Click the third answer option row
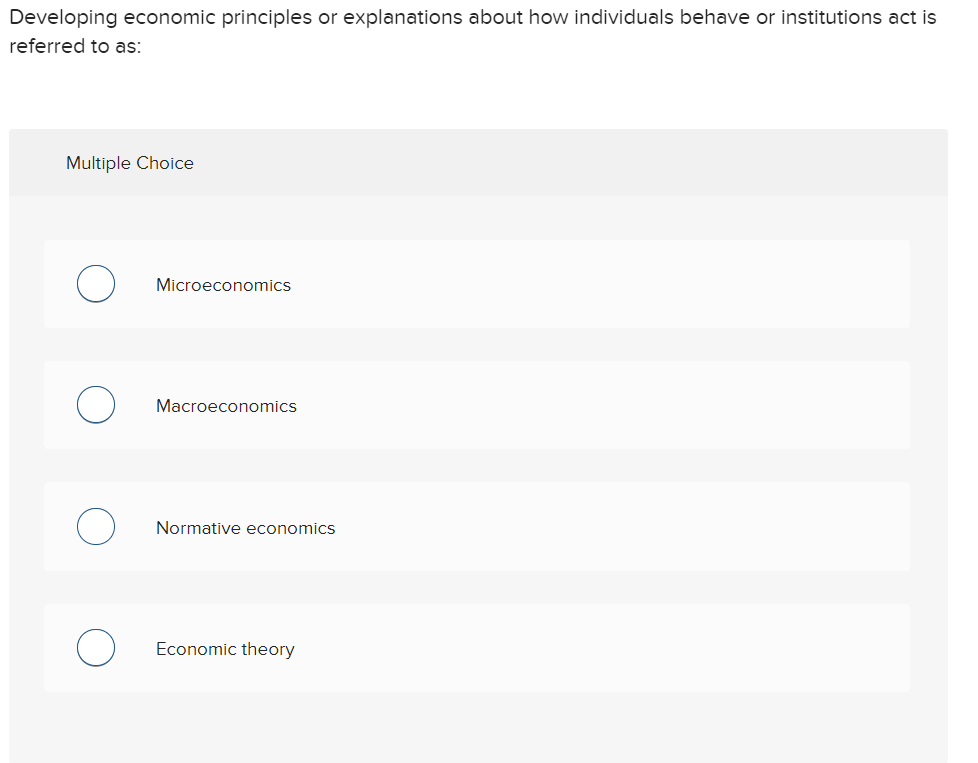Screen dimensions: 978x763 (x=477, y=526)
